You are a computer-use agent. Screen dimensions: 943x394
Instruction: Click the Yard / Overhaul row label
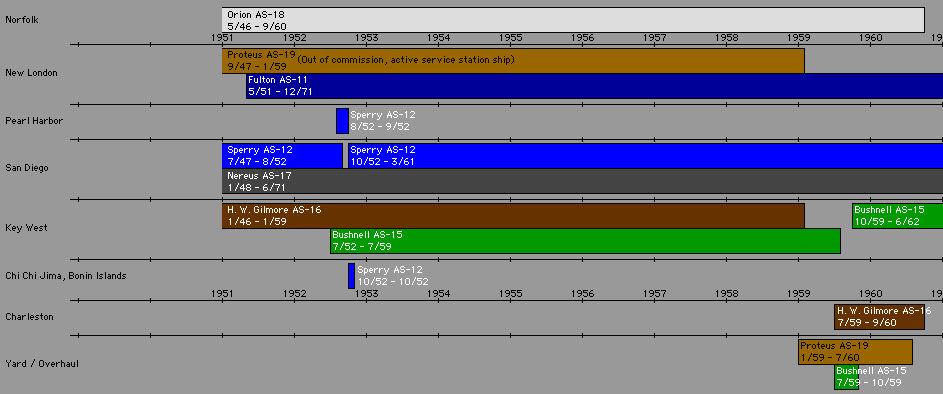41,364
